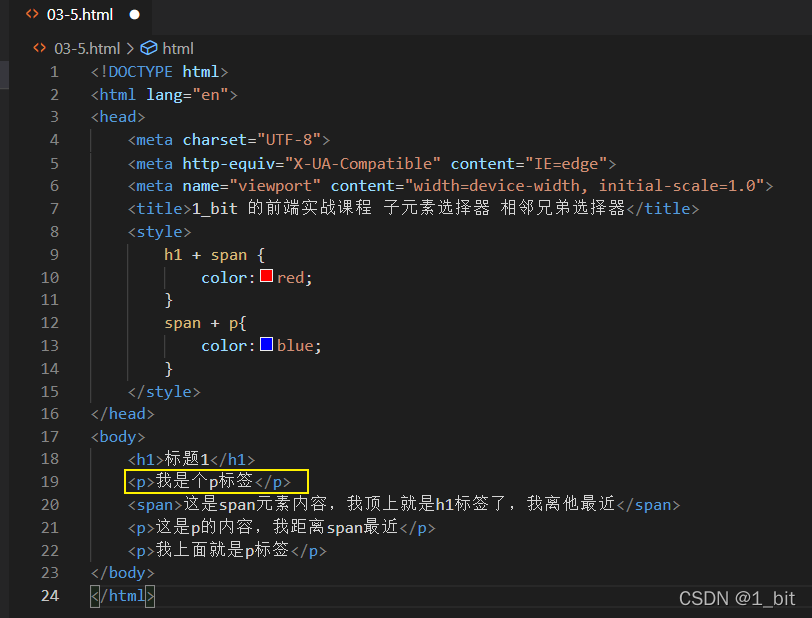Click the h1 + span selector
The height and width of the screenshot is (618, 812).
coord(206,255)
